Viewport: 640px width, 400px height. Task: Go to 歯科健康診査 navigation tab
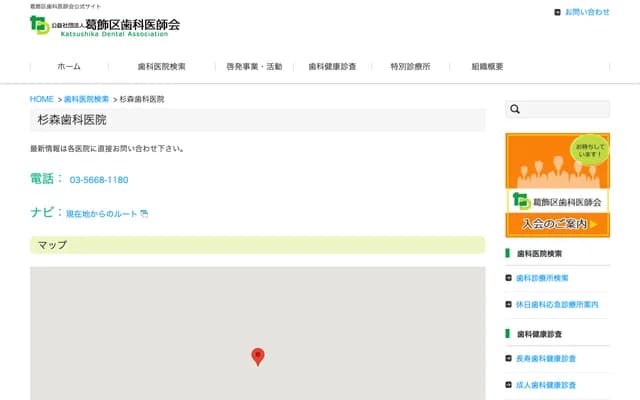[x=332, y=66]
